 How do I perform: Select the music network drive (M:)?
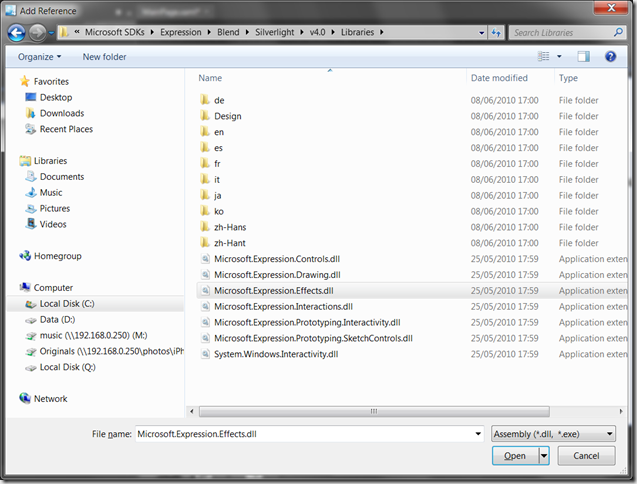pyautogui.click(x=93, y=336)
